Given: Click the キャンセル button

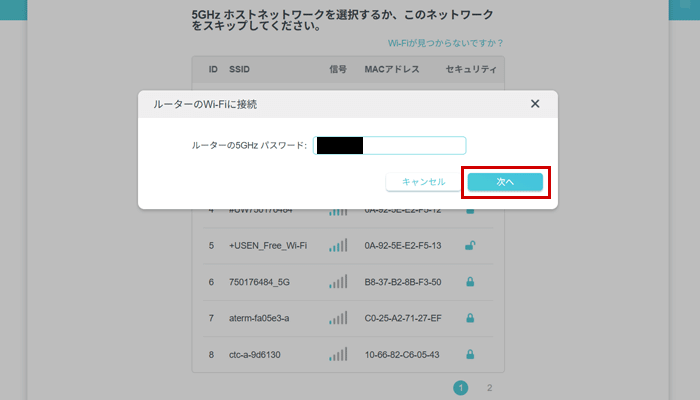Looking at the screenshot, I should (423, 182).
